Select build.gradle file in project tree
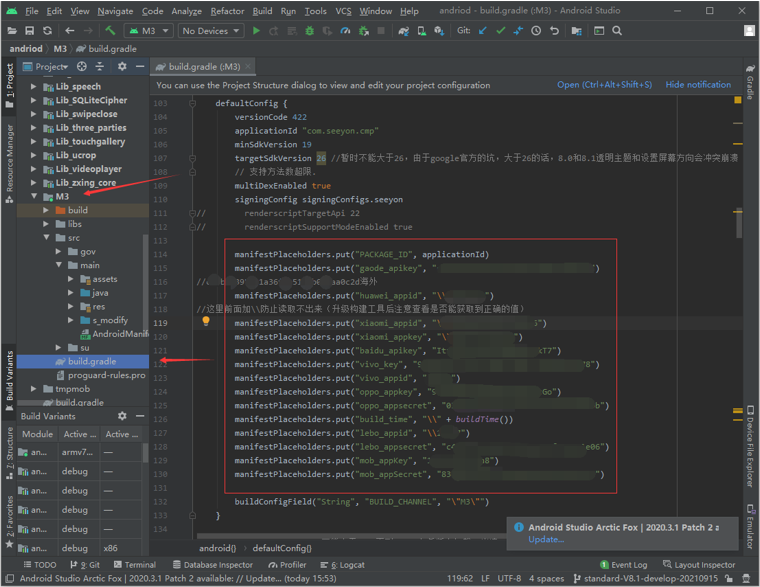The width and height of the screenshot is (760, 587). pyautogui.click(x=91, y=361)
